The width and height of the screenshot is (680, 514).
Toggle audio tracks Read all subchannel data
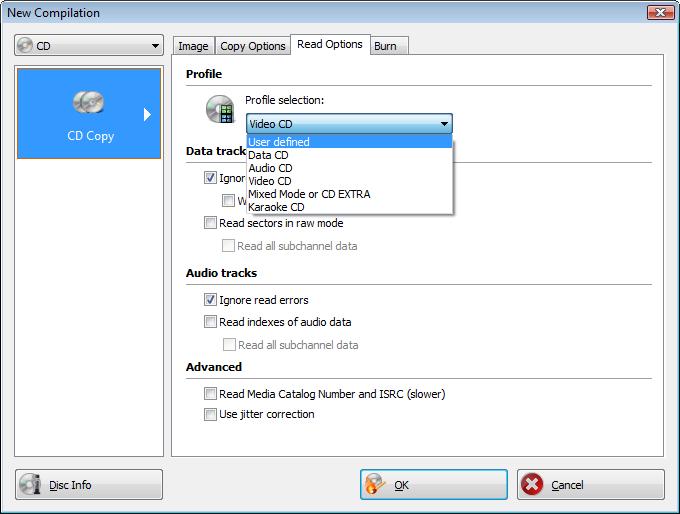[x=229, y=345]
